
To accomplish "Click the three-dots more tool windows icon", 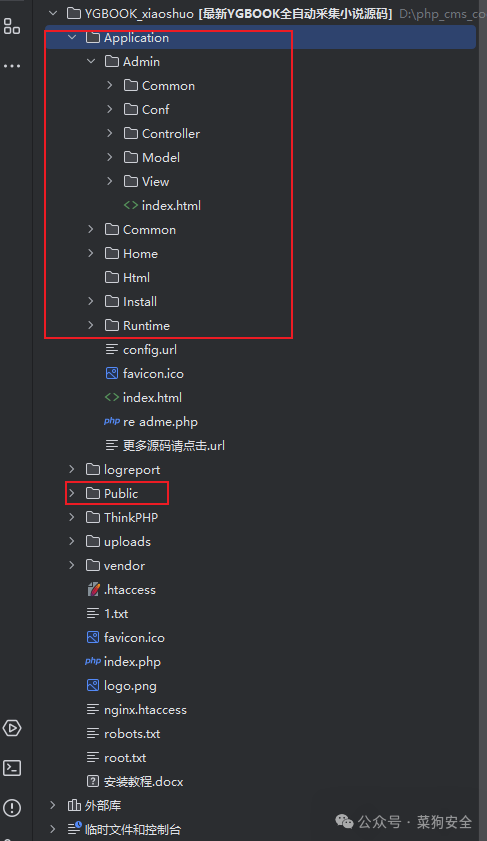I will (x=12, y=66).
